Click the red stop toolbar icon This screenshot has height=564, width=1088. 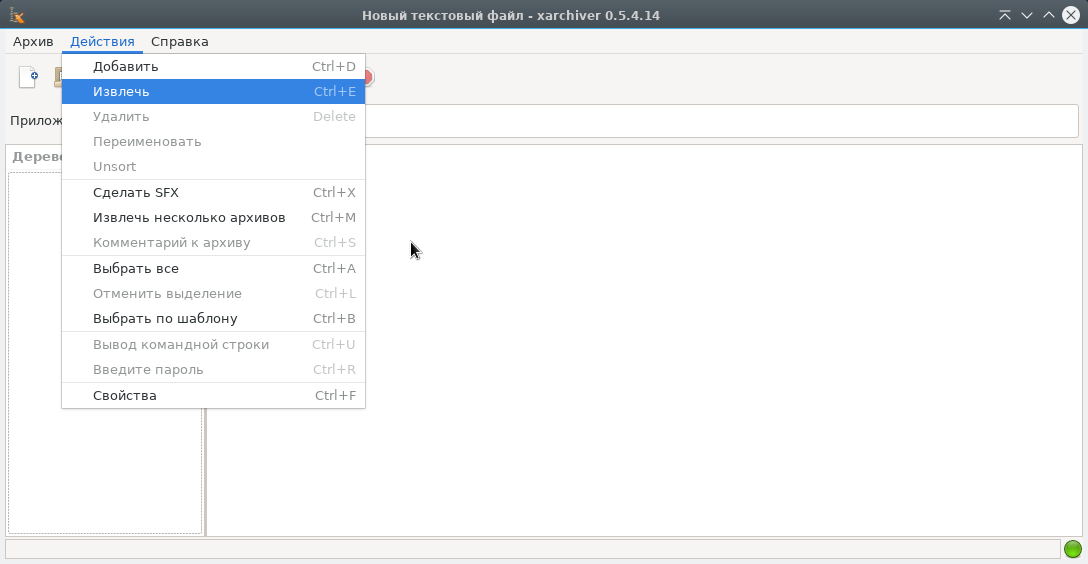tap(369, 77)
